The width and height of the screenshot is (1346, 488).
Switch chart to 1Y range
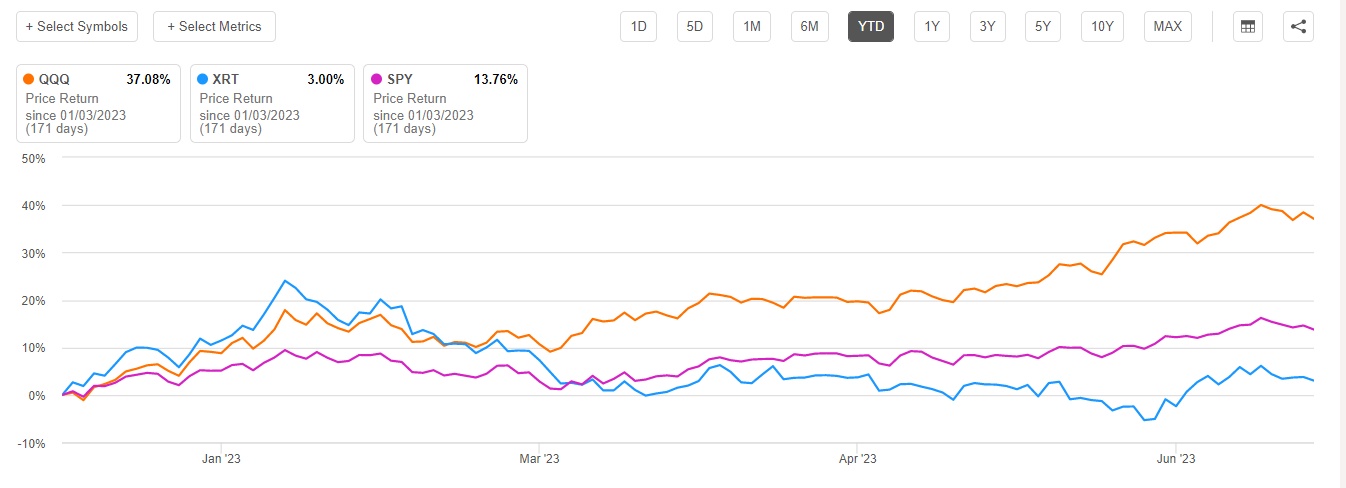click(932, 27)
